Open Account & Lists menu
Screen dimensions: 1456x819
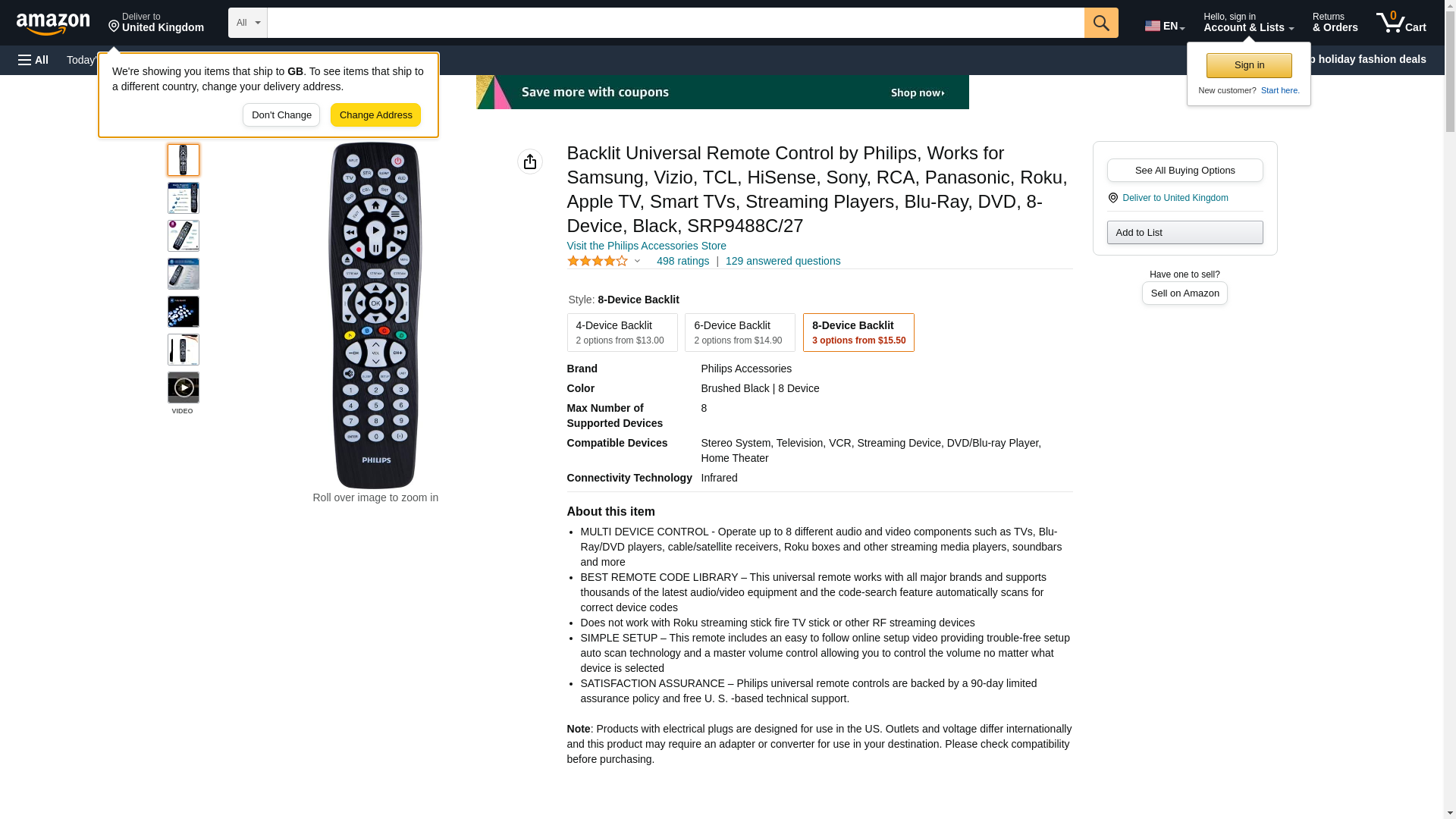coord(1248,23)
